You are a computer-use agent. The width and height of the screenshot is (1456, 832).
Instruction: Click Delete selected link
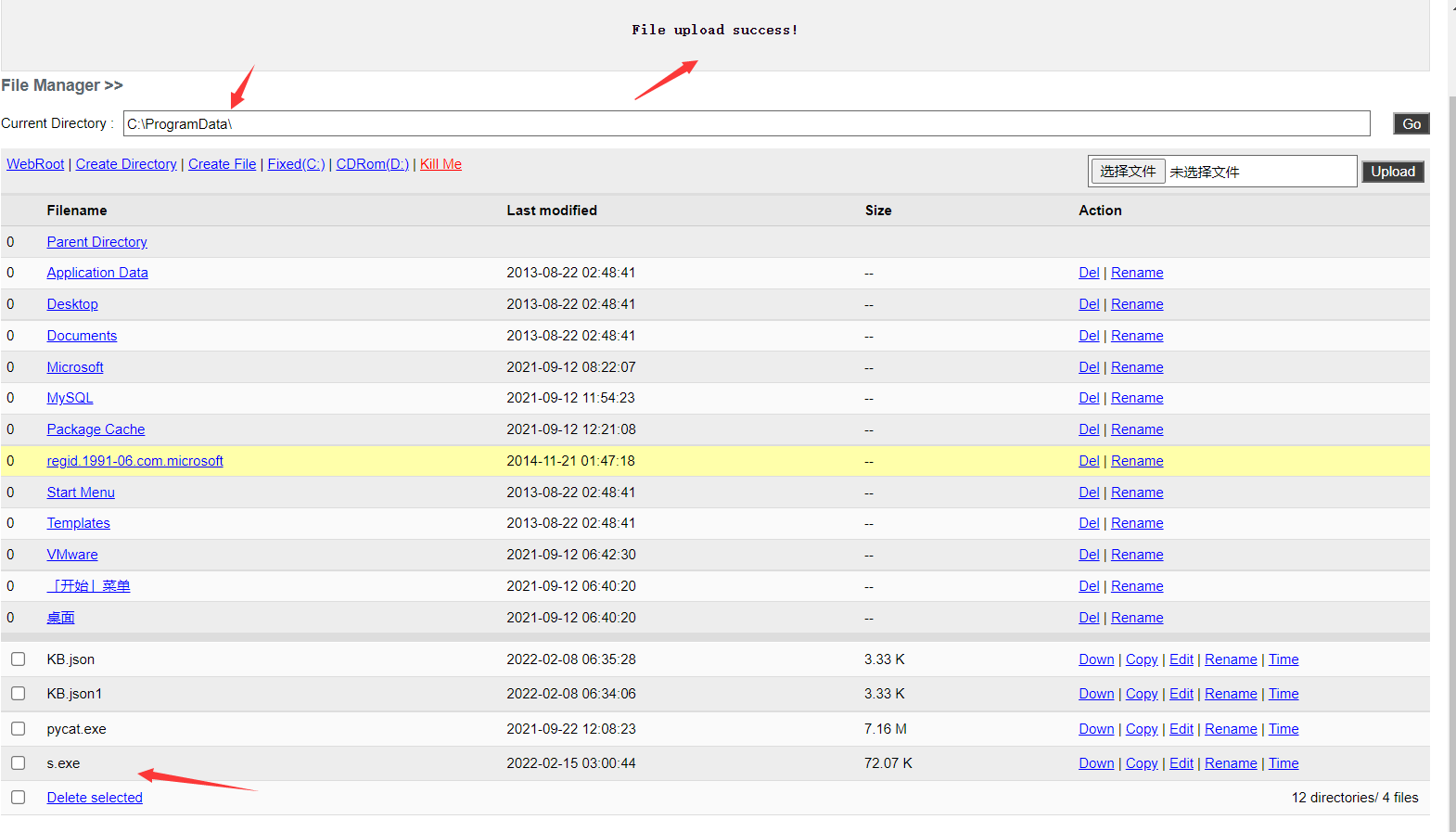click(x=95, y=798)
